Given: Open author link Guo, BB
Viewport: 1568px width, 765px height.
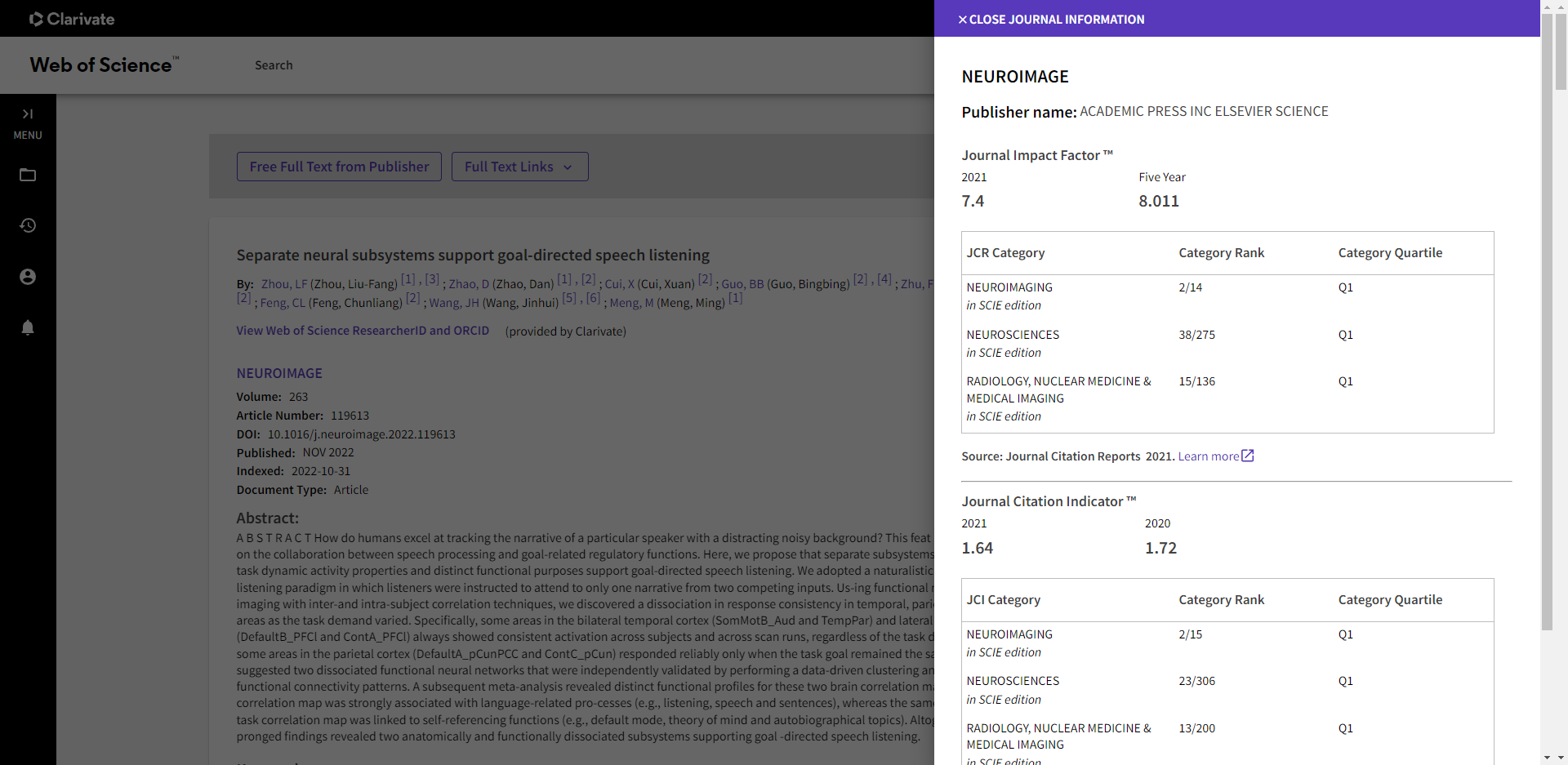Looking at the screenshot, I should pos(742,284).
